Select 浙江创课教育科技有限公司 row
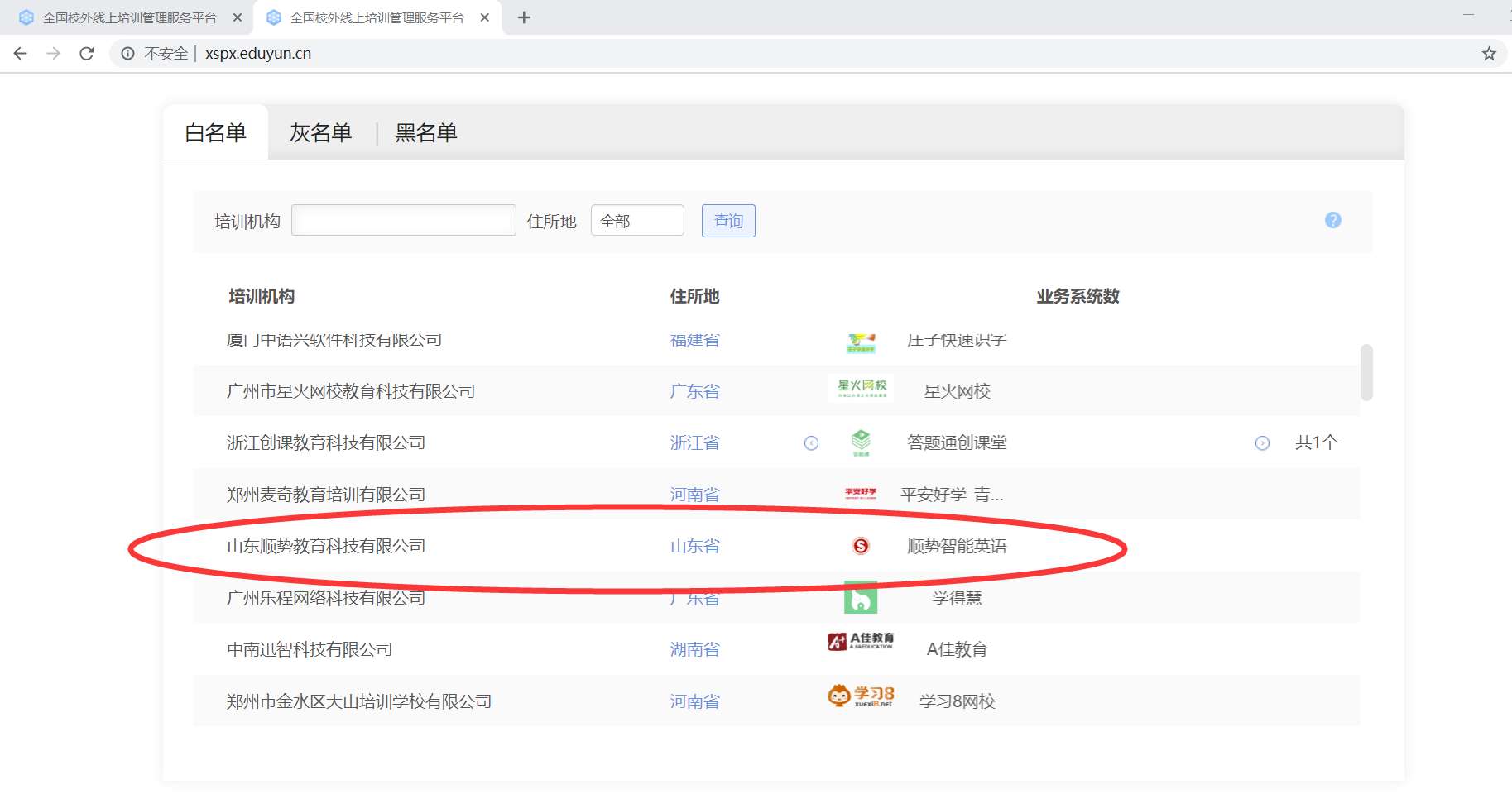 776,442
